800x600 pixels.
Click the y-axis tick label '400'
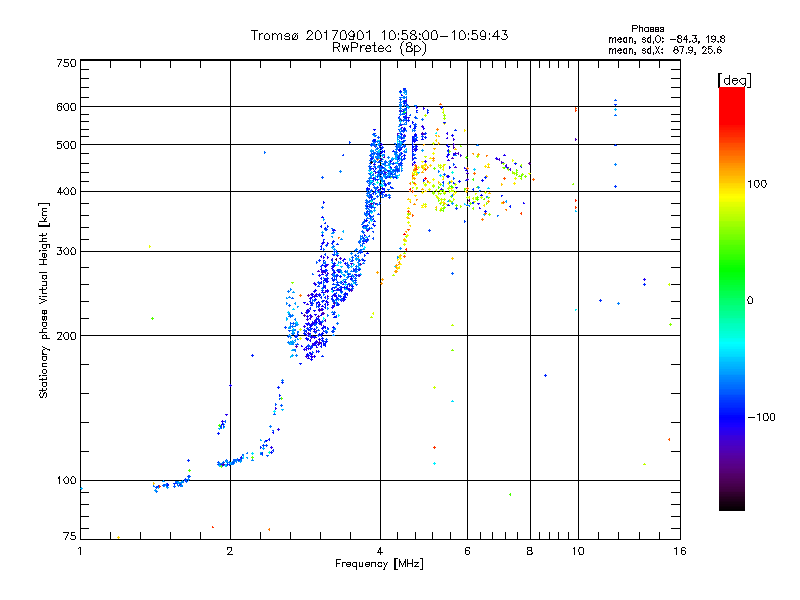tap(67, 191)
